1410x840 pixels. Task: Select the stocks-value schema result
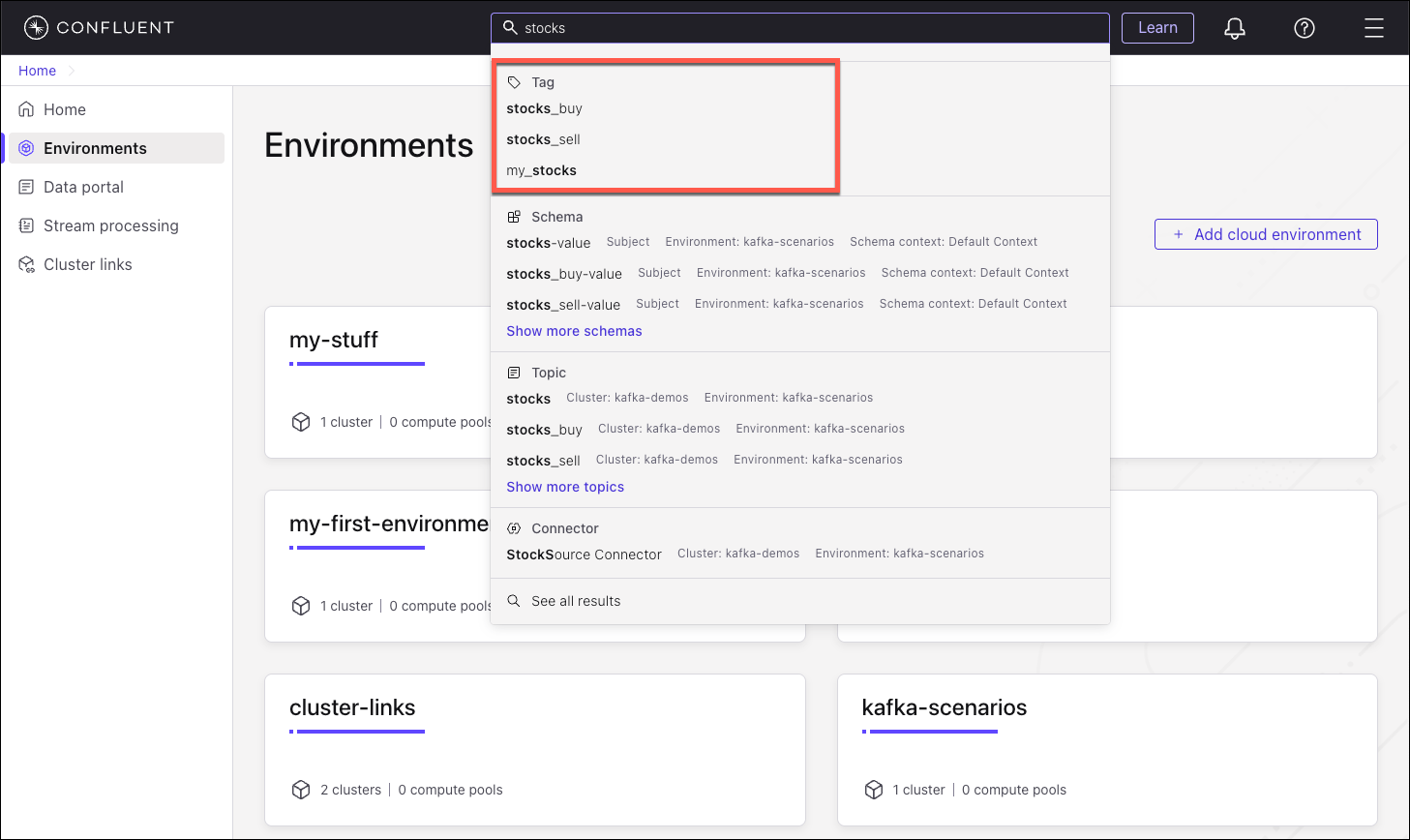tap(548, 243)
